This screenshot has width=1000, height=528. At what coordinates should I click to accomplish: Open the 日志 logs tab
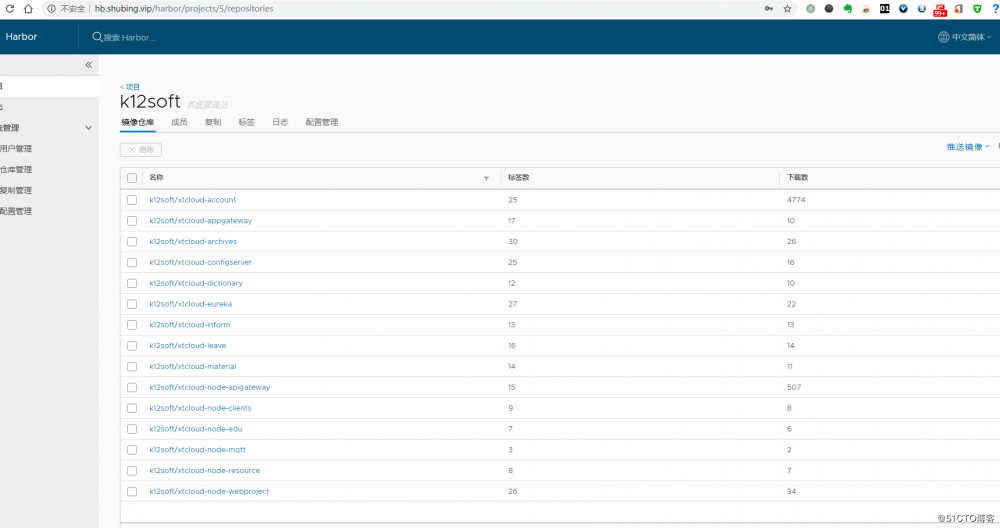(280, 122)
